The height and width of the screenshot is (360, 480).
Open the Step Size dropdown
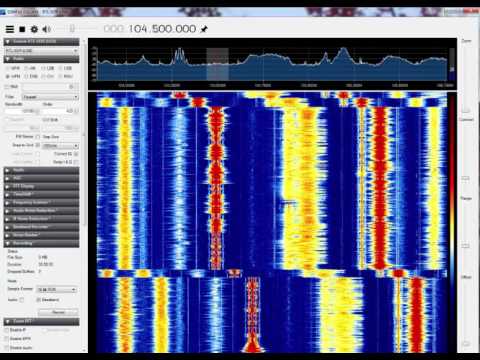pos(60,146)
